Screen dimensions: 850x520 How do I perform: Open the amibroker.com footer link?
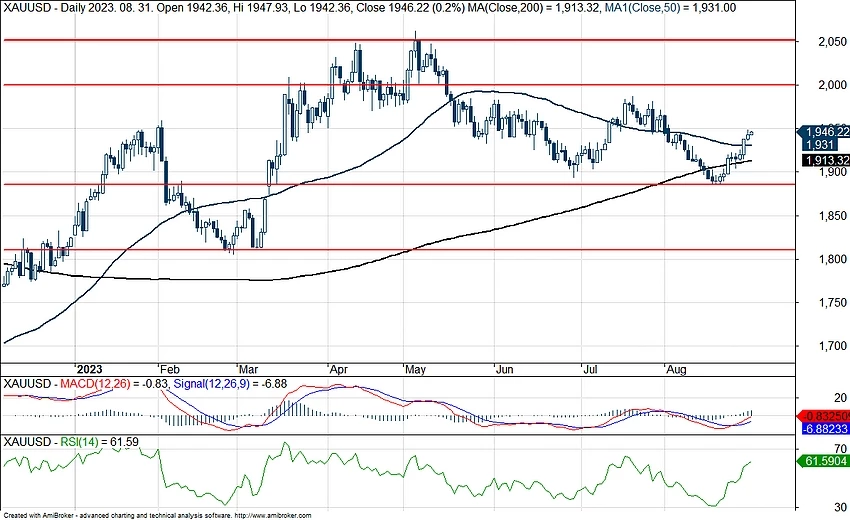274,516
